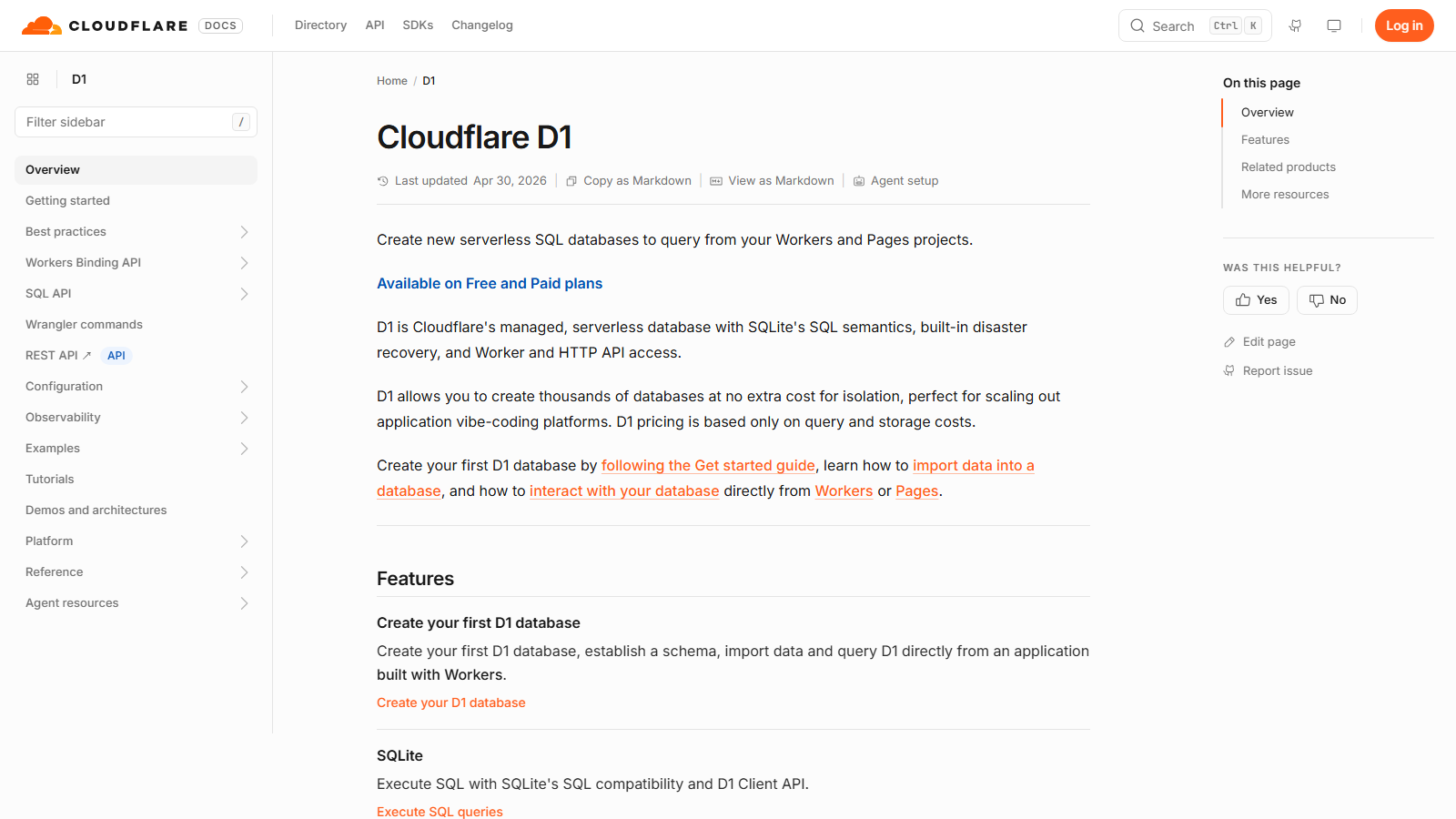Open the Workers link in the intro
The height and width of the screenshot is (819, 1456).
click(x=844, y=491)
